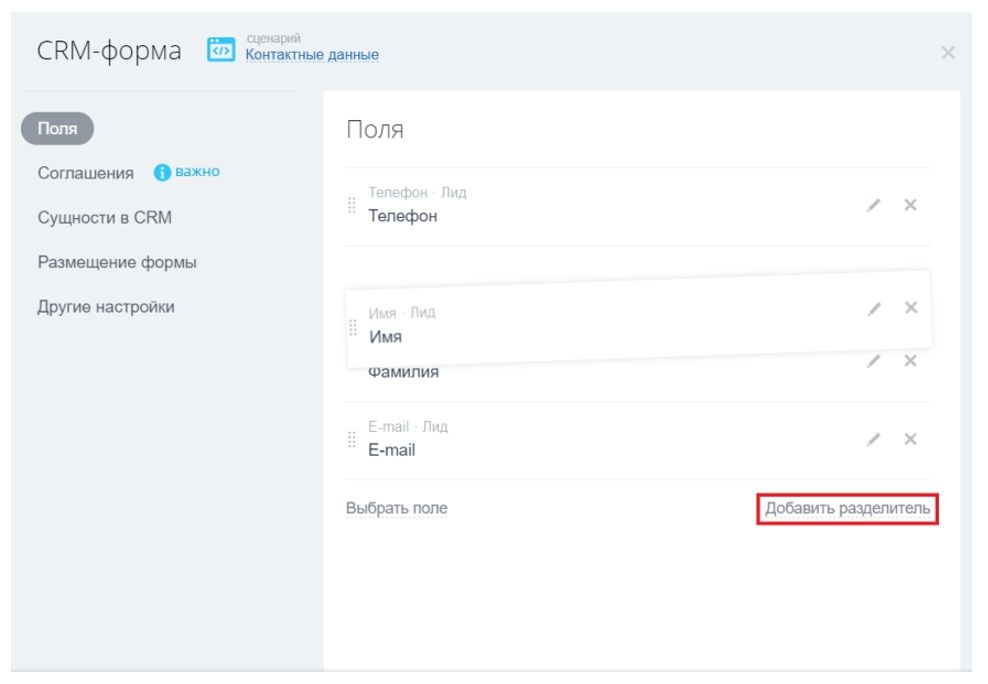Image resolution: width=988 pixels, height=684 pixels.
Task: Go to Сущности в CRM section
Action: [x=105, y=217]
